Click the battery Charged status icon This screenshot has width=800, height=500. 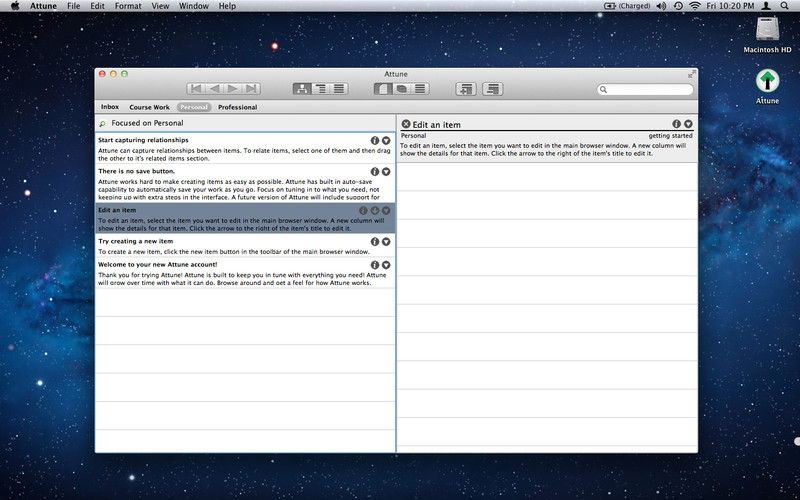click(x=627, y=6)
